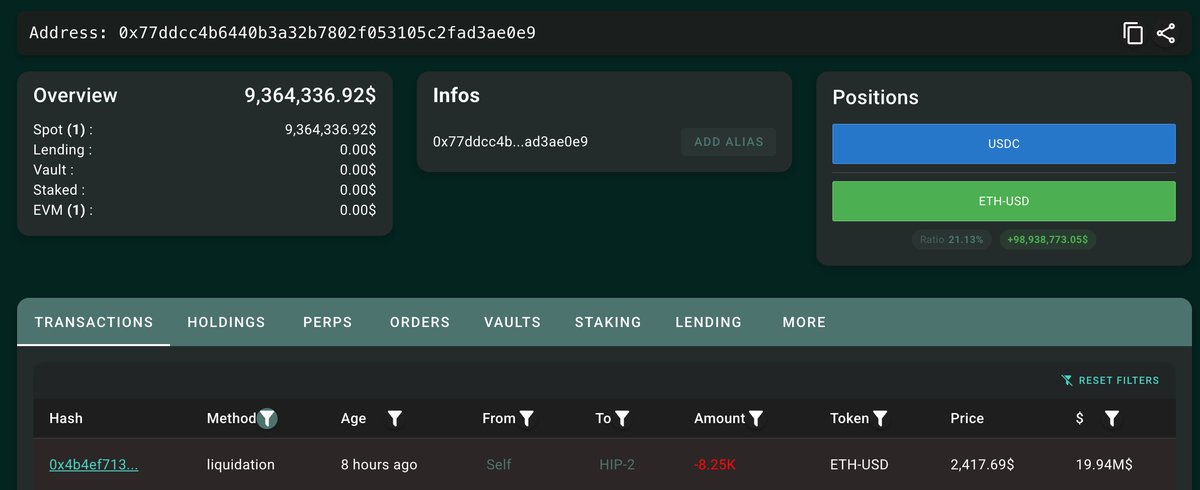This screenshot has height=490, width=1200.
Task: Open the Token column filter icon
Action: tap(881, 419)
